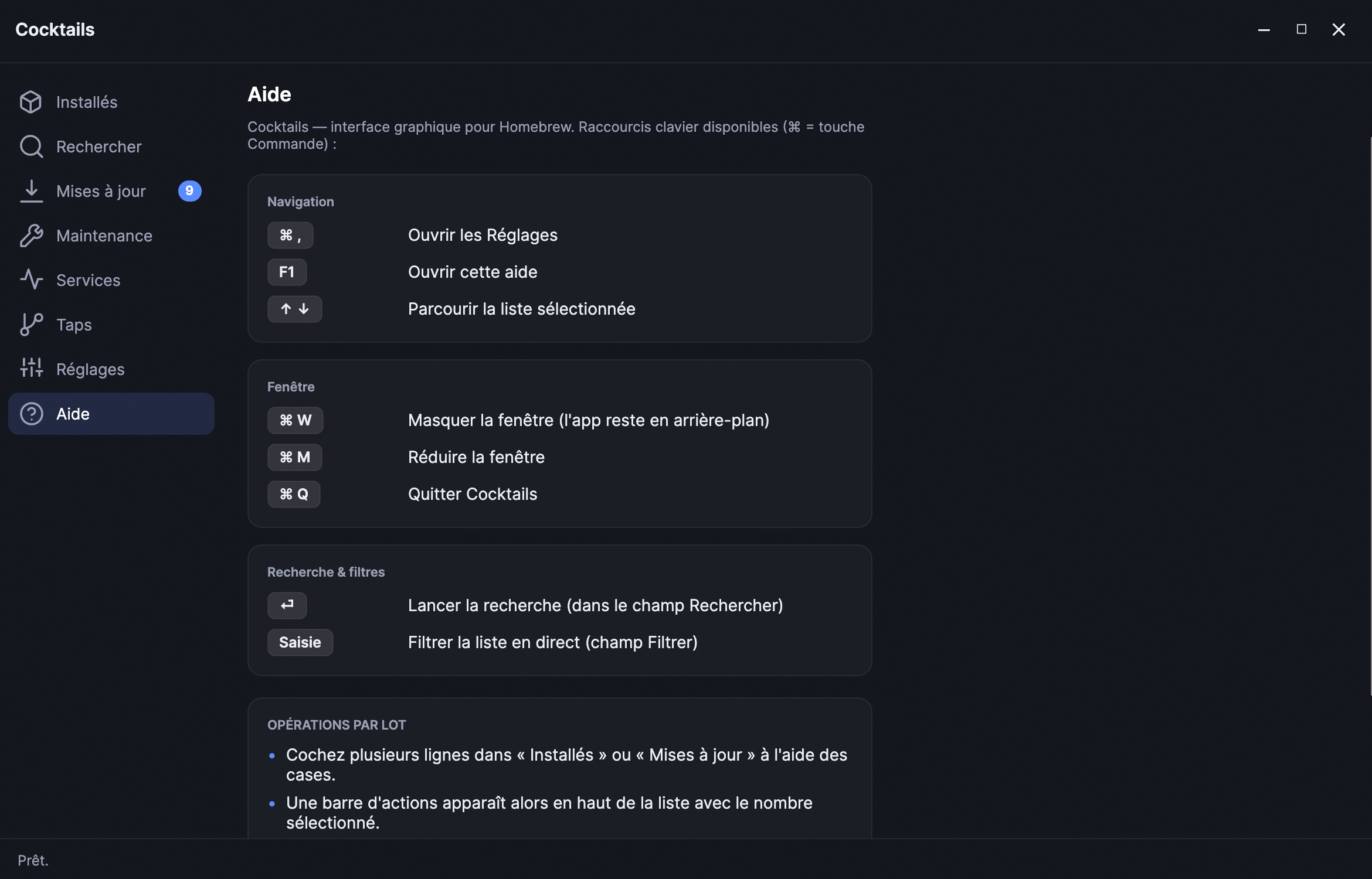The image size is (1372, 879).
Task: Click the Installés package box icon
Action: pos(31,102)
